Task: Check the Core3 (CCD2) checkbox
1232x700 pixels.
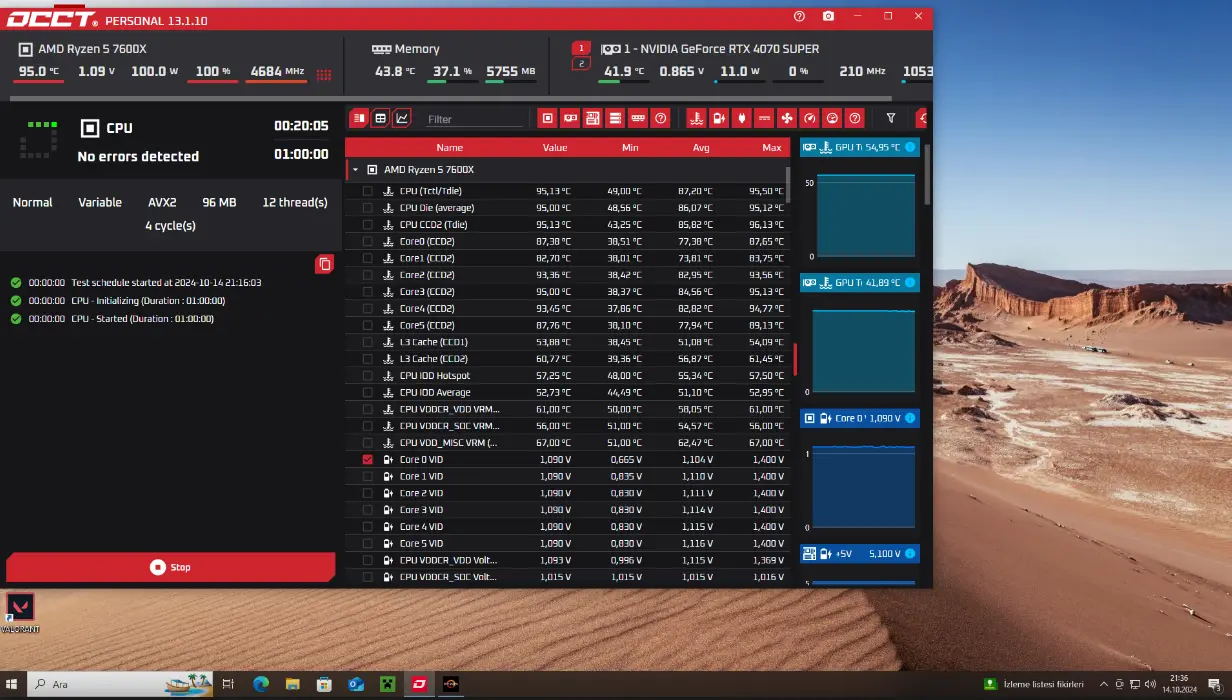Action: pos(367,292)
